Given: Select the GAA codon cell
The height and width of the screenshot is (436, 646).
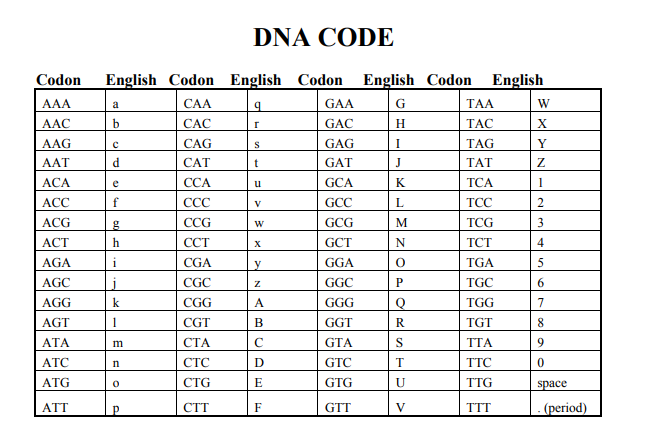Looking at the screenshot, I should coord(339,103).
